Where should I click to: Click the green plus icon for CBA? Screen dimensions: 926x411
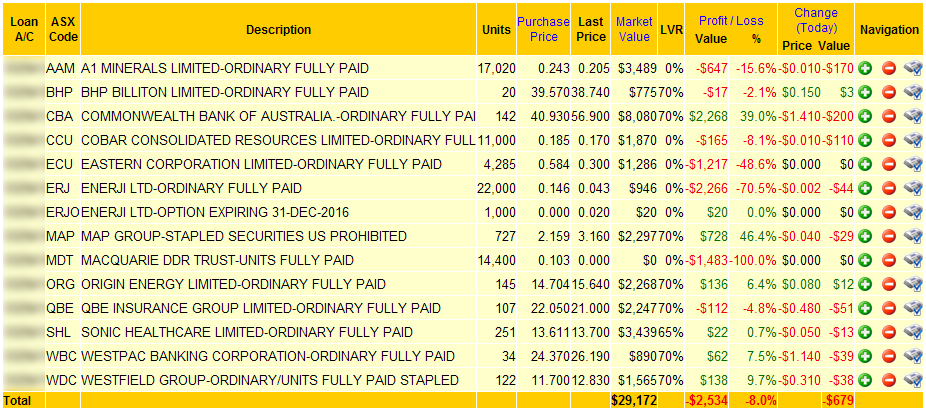click(x=865, y=116)
